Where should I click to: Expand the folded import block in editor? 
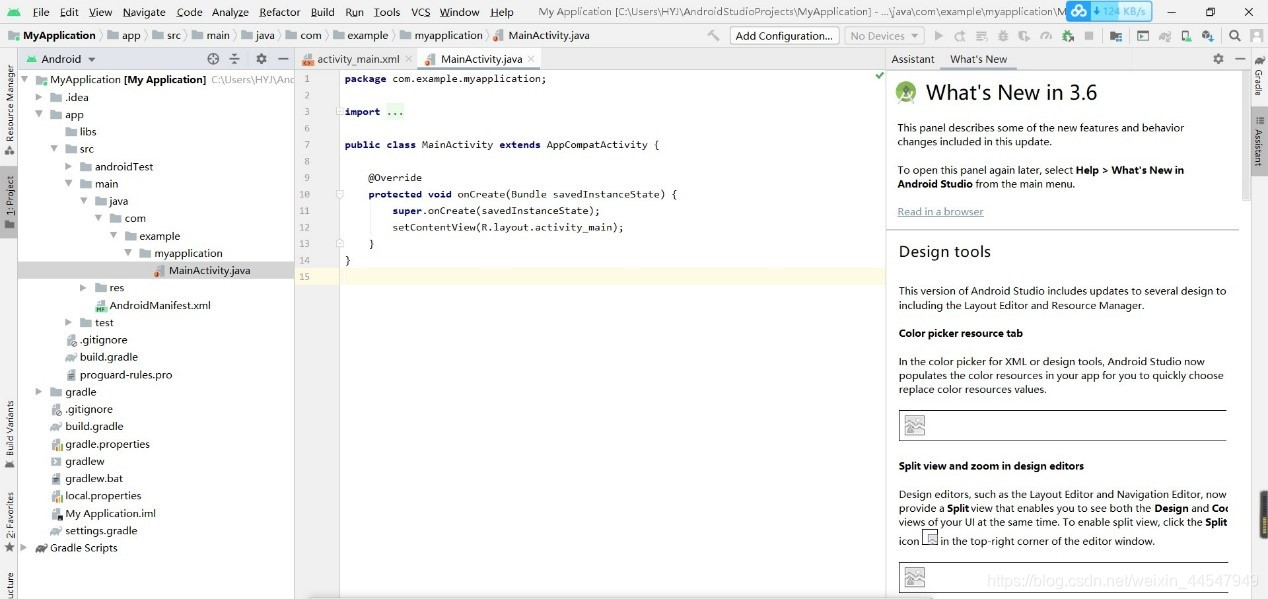point(339,111)
